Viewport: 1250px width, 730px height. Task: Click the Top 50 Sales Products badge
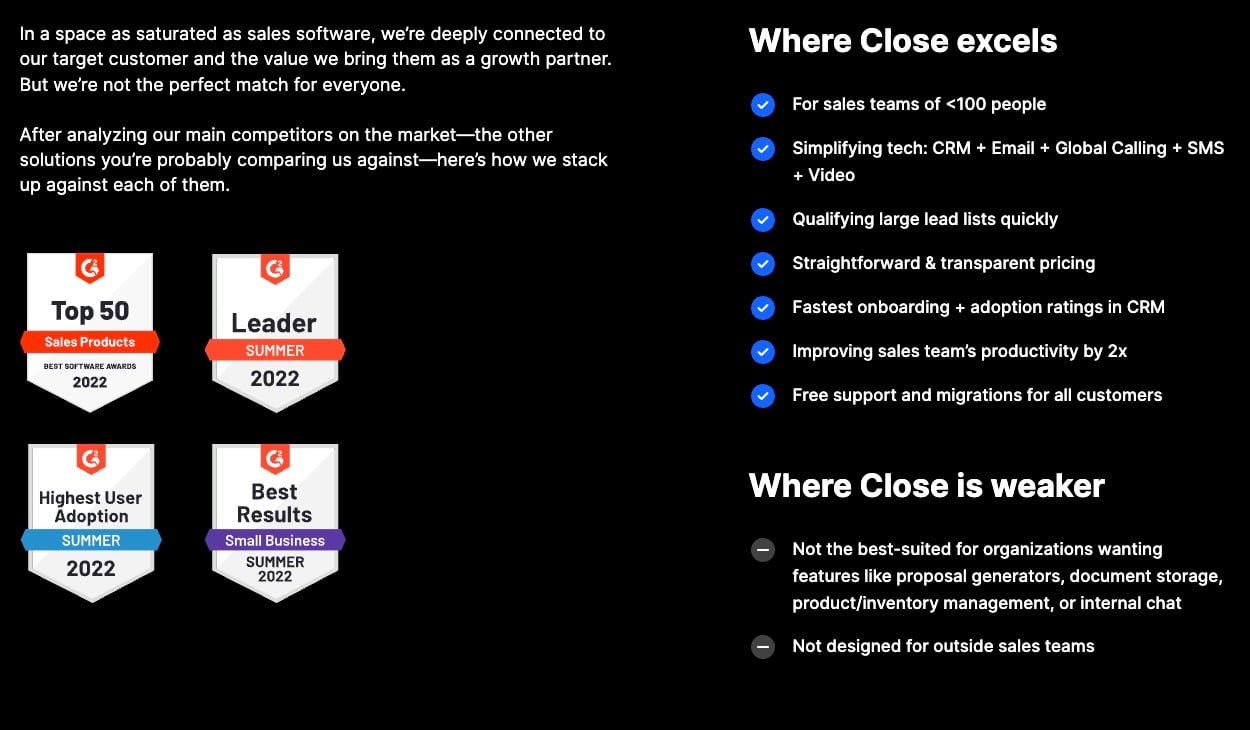(90, 332)
